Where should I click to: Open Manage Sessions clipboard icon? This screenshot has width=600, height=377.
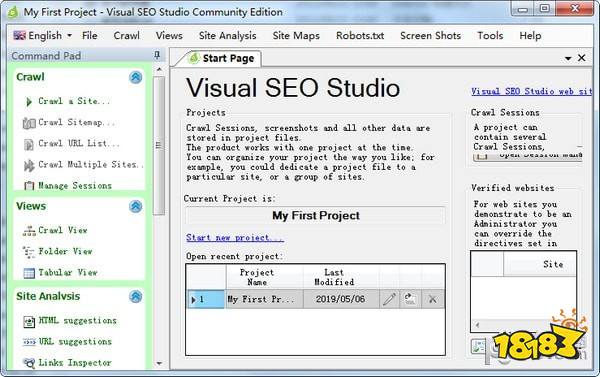click(x=29, y=186)
